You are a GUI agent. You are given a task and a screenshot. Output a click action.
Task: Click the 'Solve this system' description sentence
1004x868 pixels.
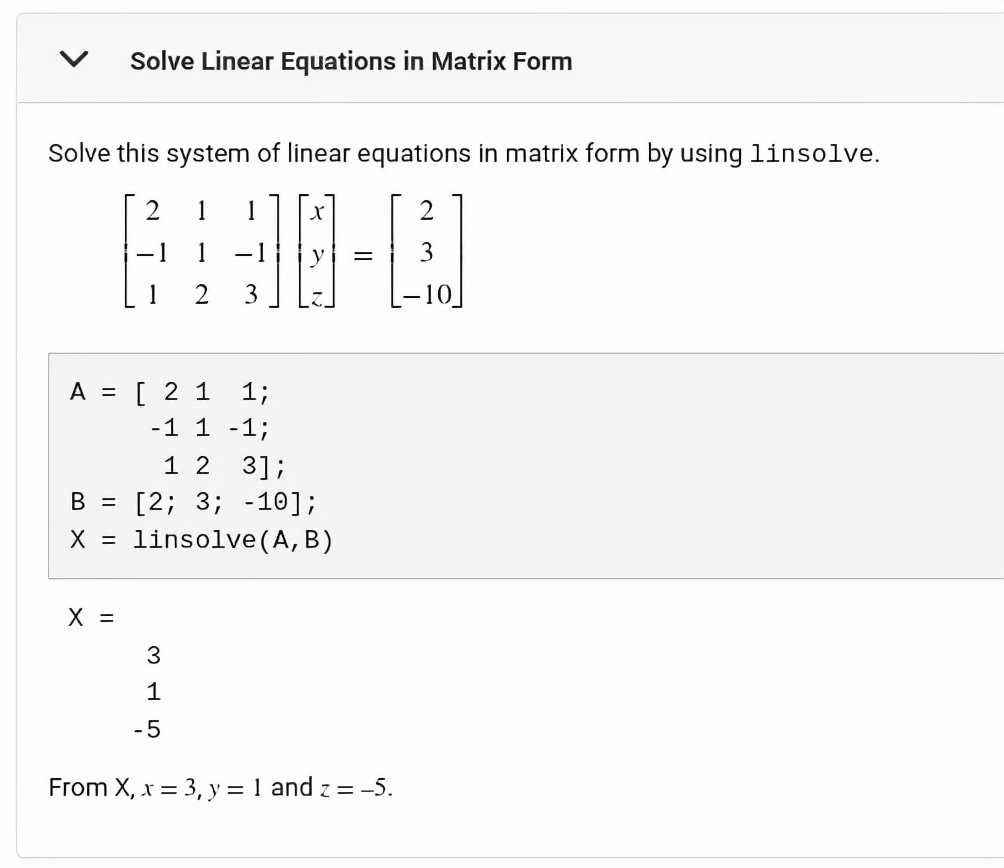point(464,154)
